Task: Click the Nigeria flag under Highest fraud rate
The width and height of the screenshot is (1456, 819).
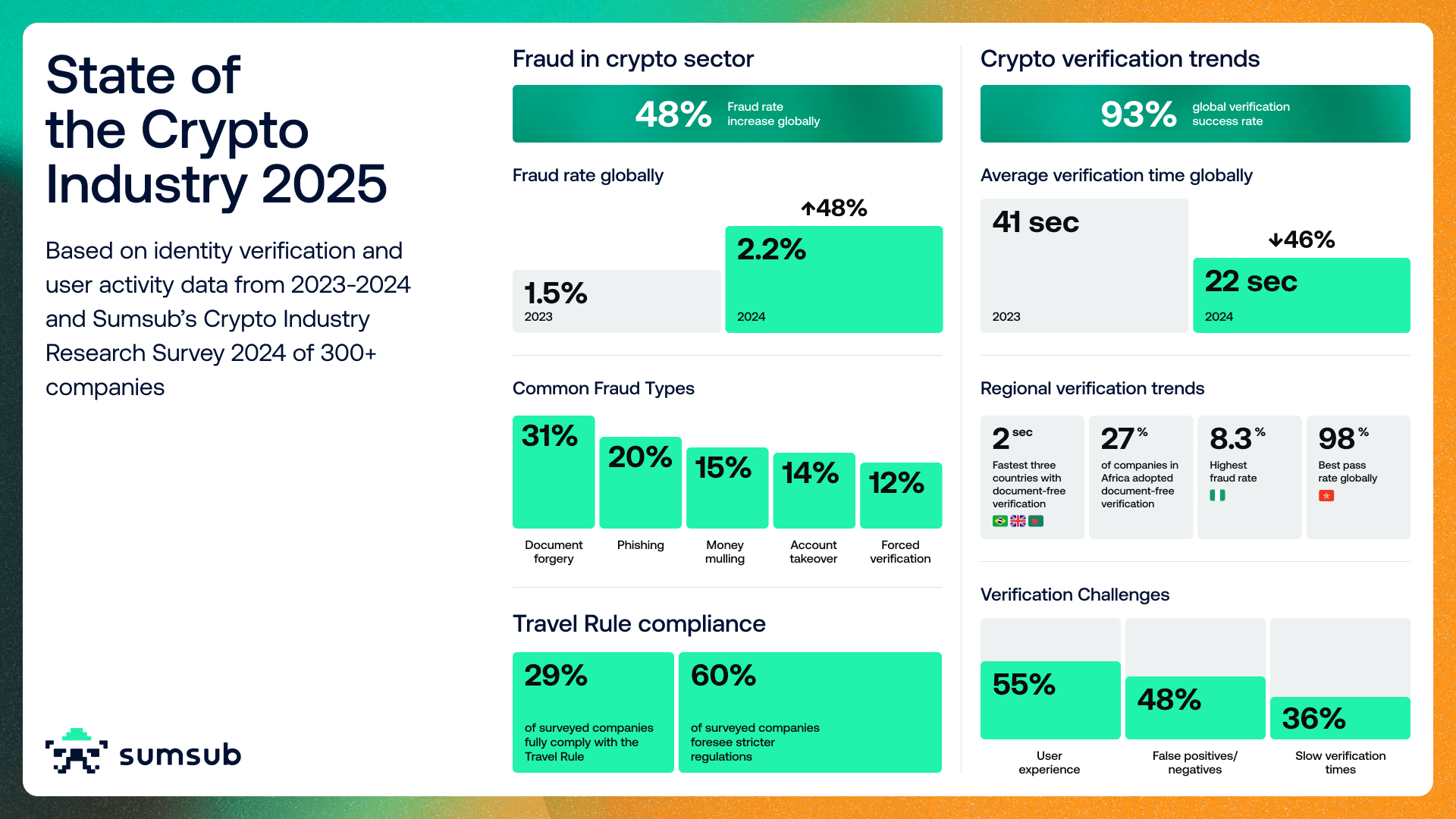Action: click(1217, 495)
